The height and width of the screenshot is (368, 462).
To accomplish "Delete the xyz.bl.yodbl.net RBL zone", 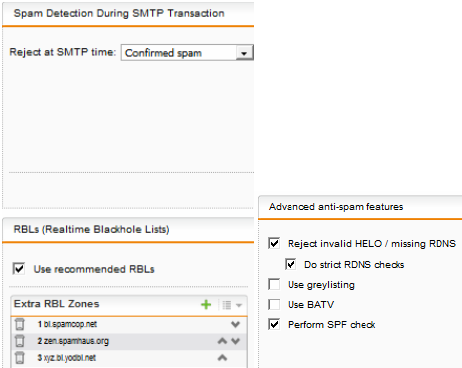I will [20, 358].
